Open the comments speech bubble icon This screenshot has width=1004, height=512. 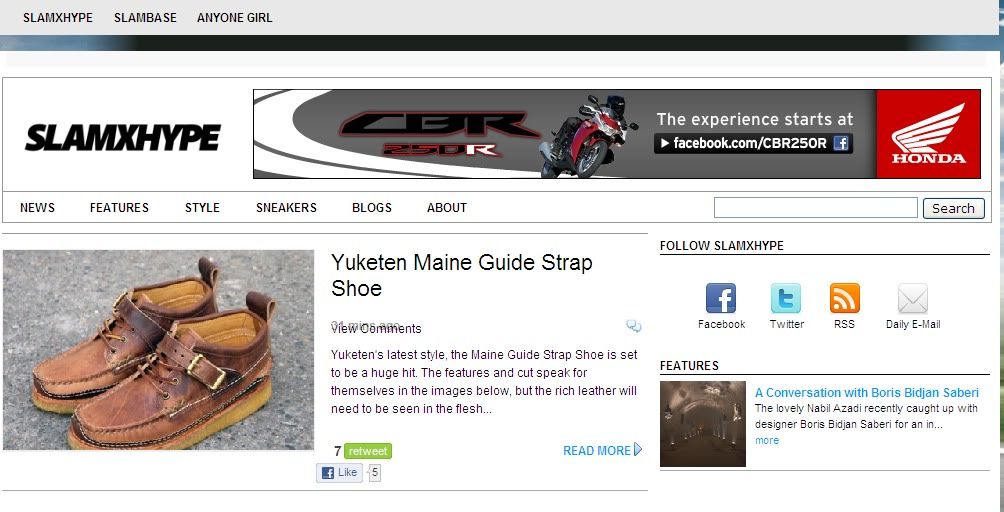tap(633, 326)
